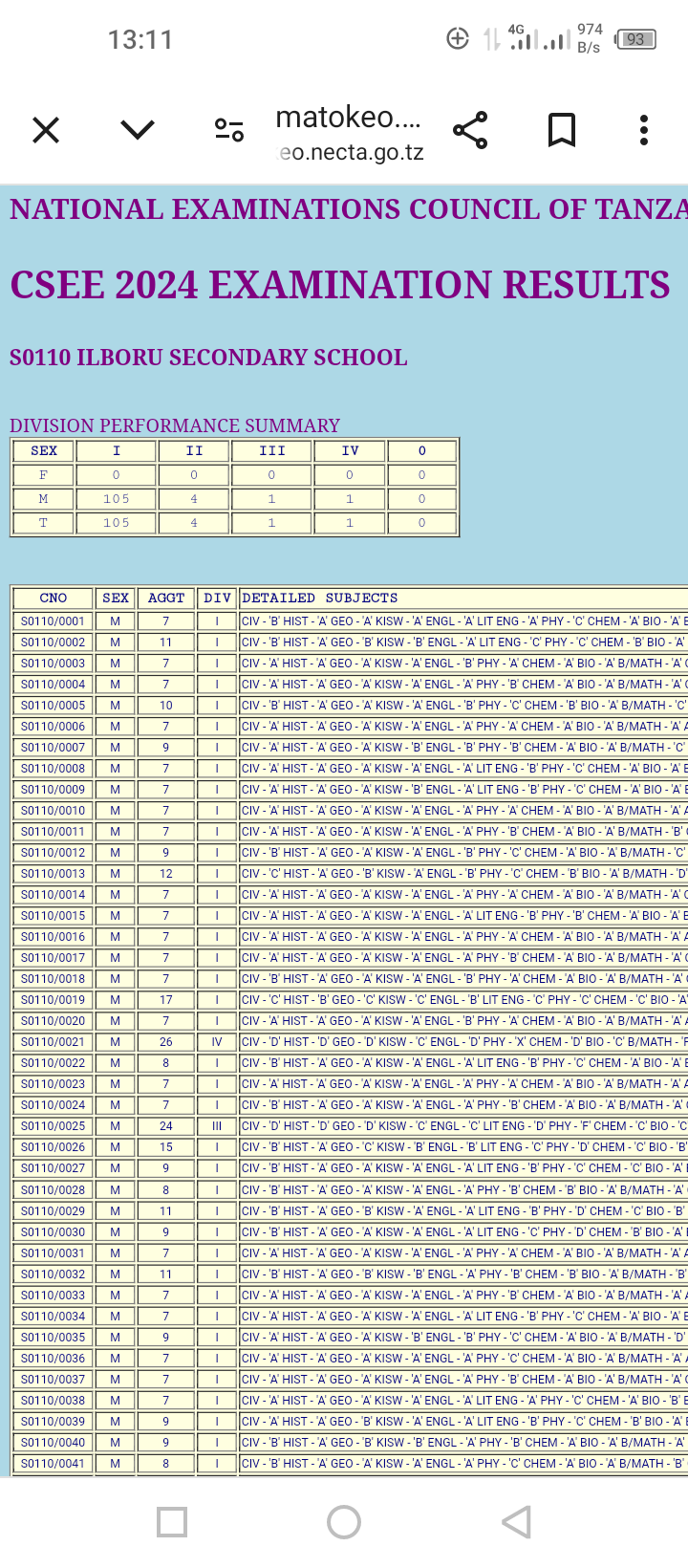Close the browser tab with X icon

pos(46,130)
